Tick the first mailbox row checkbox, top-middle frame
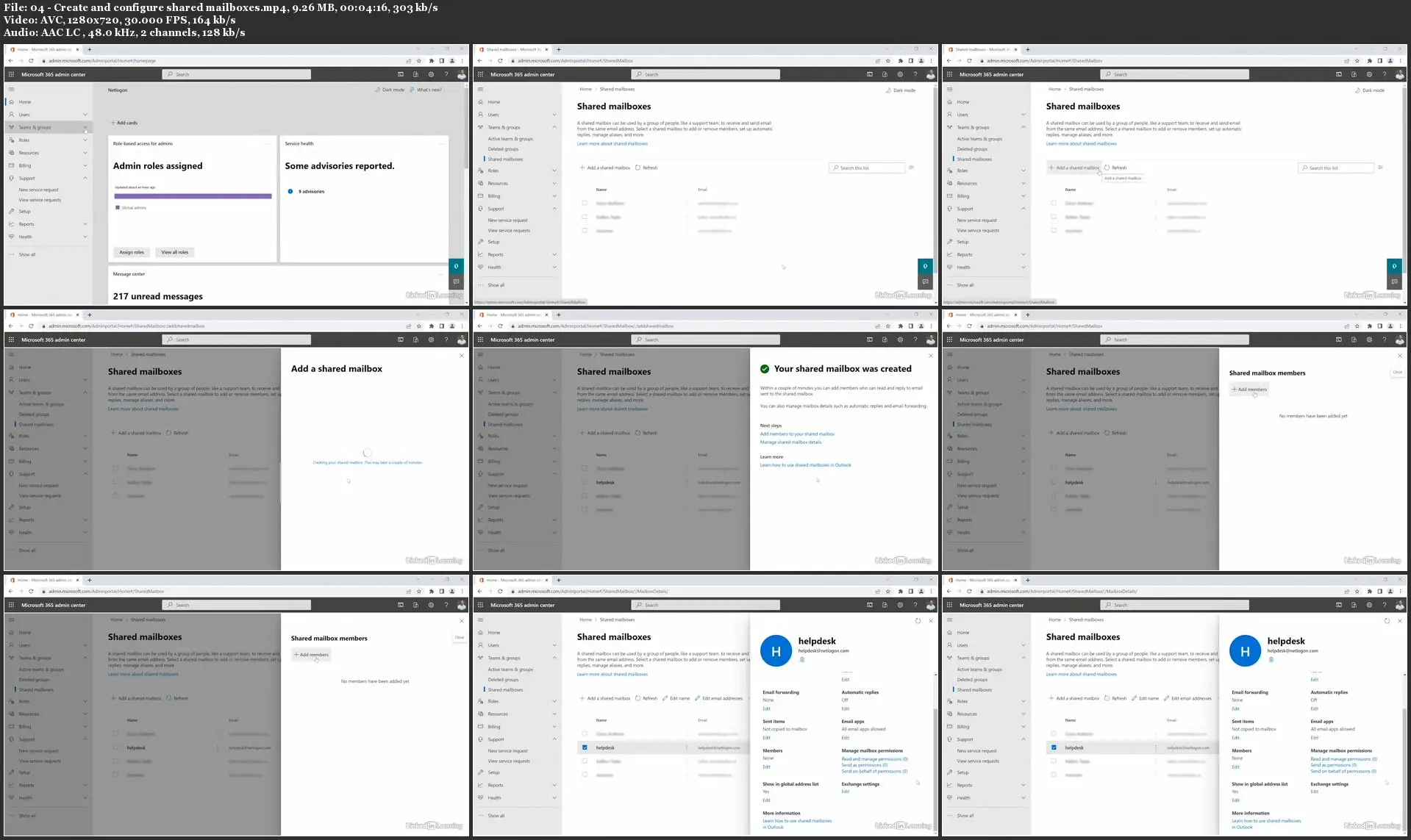The image size is (1411, 840). pyautogui.click(x=585, y=203)
